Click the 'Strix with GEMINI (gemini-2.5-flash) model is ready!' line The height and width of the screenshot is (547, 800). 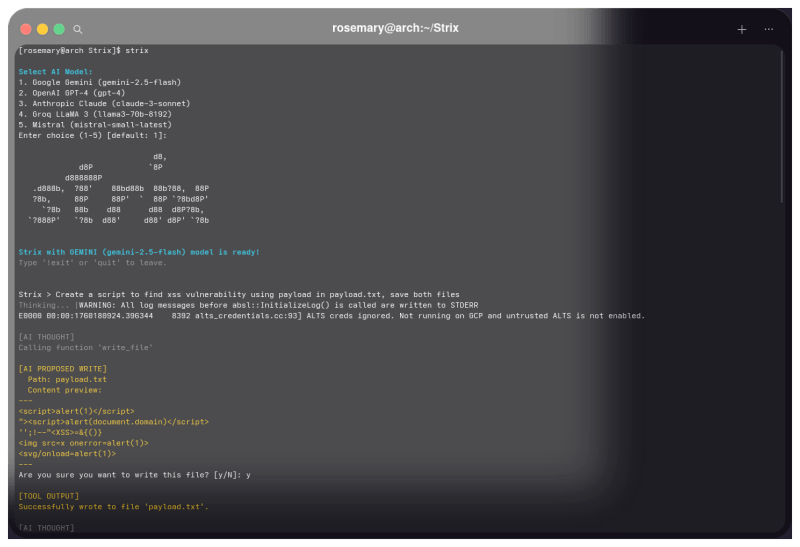tap(139, 252)
